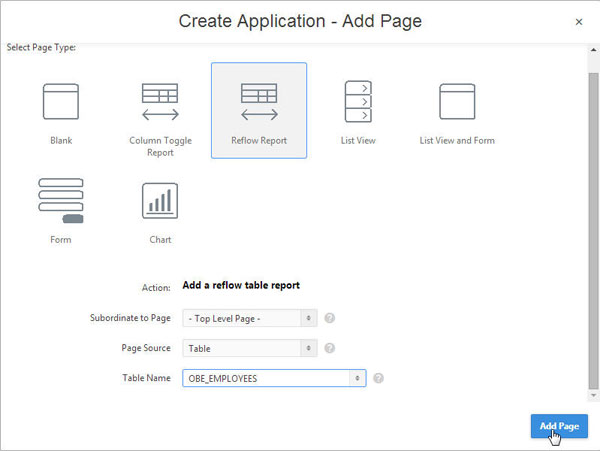Close the Add Page dialog
This screenshot has height=451, width=600.
(x=579, y=22)
